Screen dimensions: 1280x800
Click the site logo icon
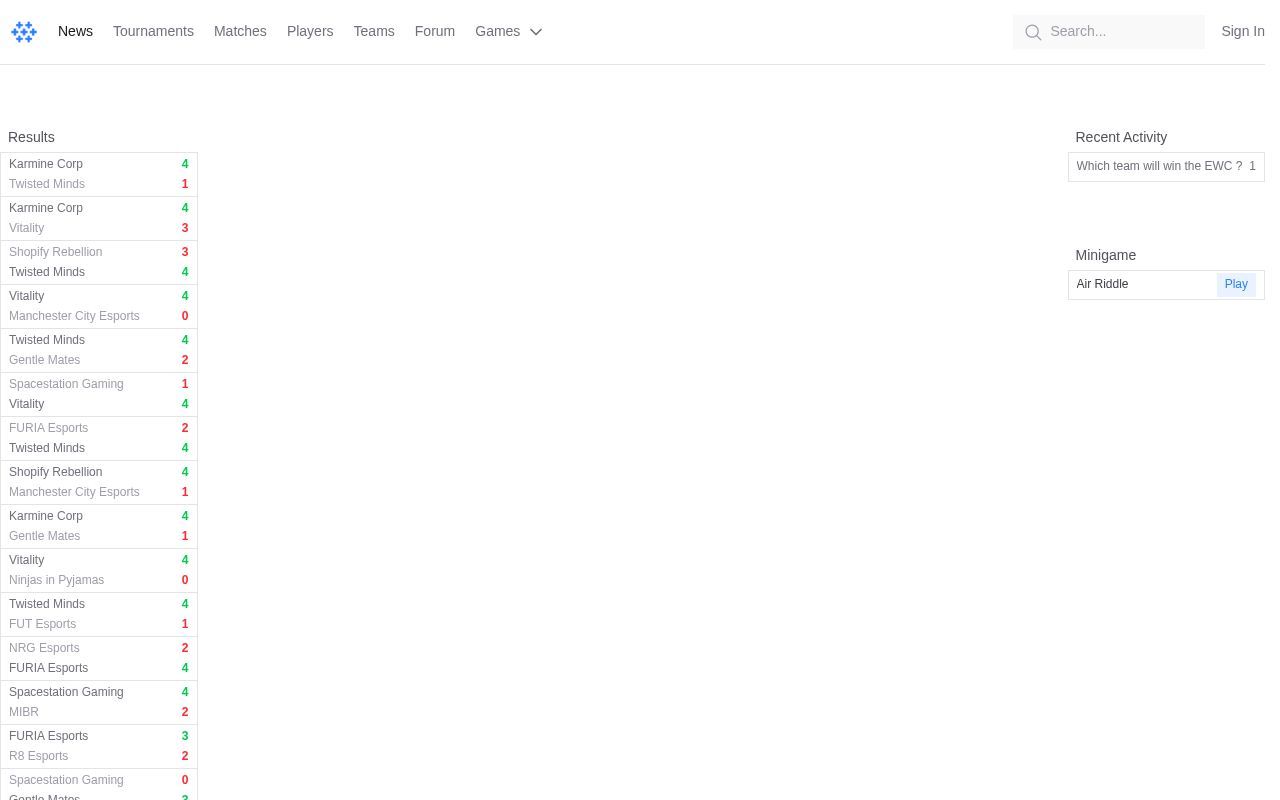click(24, 32)
